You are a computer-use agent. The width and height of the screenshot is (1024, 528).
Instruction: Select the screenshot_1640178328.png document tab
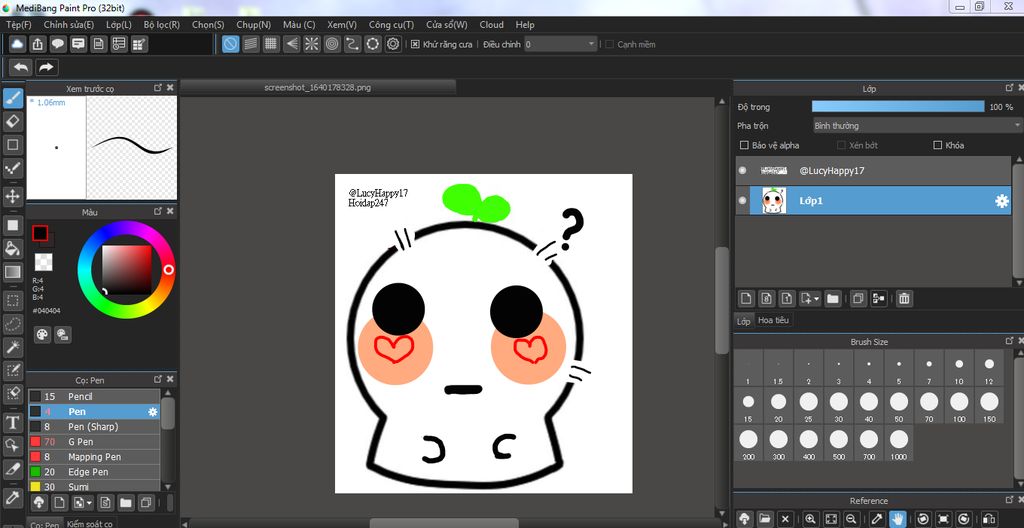click(317, 87)
